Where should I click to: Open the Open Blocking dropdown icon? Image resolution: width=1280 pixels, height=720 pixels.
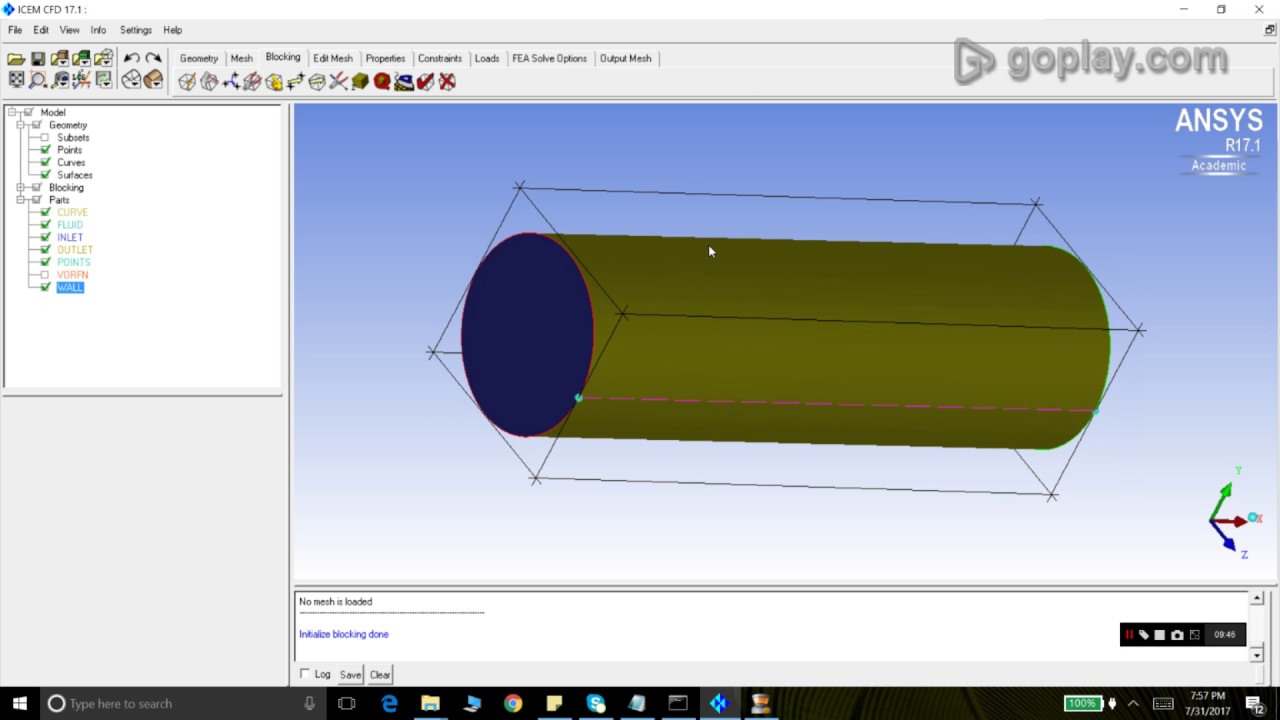tap(104, 59)
